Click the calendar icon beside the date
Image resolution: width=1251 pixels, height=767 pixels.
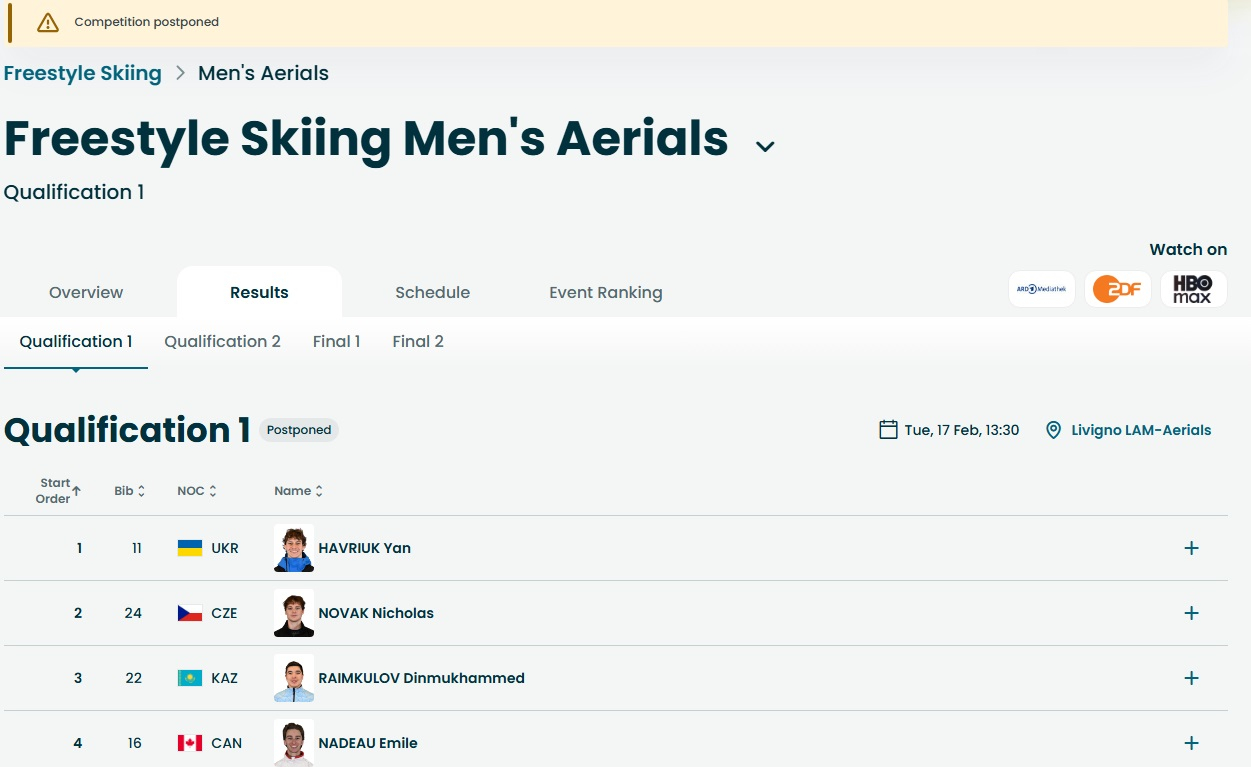[x=888, y=430]
